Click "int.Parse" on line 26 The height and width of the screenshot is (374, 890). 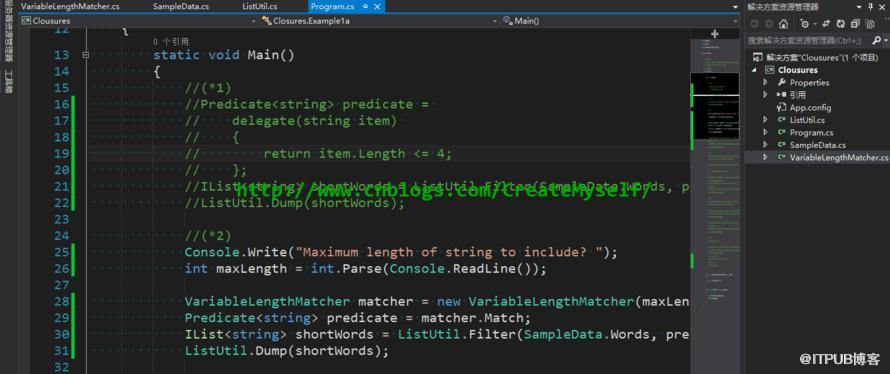click(346, 268)
